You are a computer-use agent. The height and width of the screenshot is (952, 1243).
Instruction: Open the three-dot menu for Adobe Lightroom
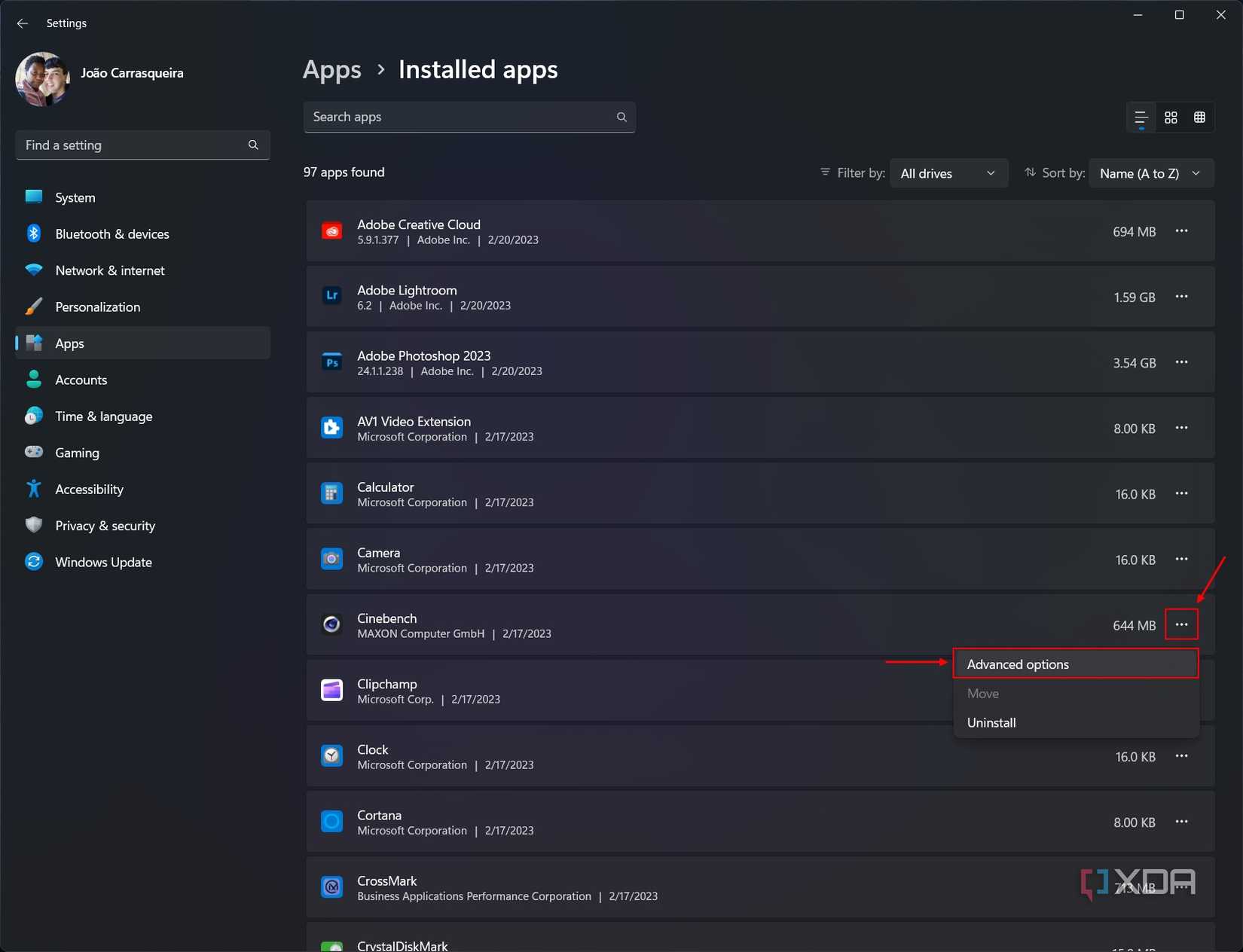pos(1181,297)
